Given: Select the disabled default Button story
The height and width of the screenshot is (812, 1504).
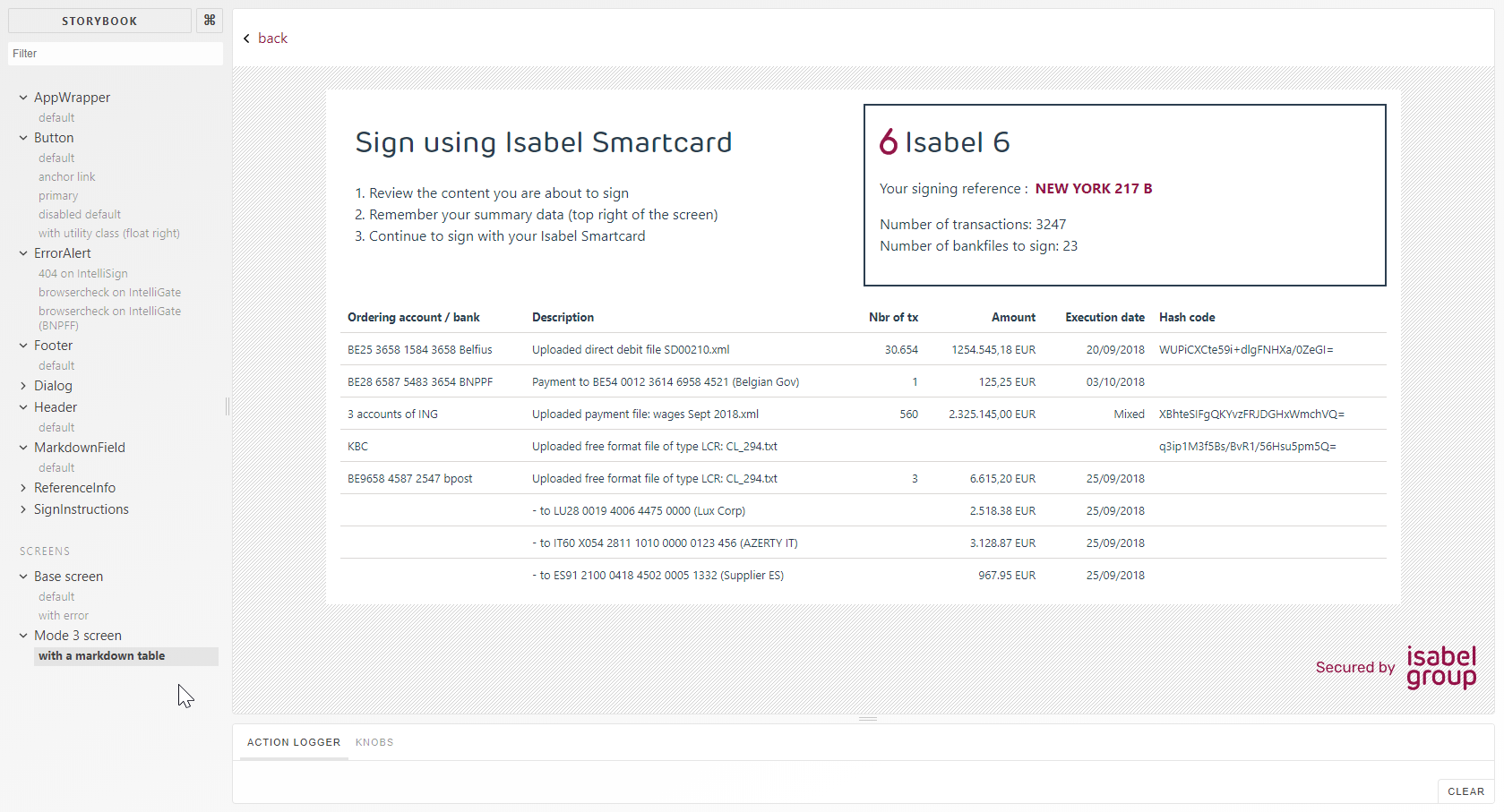Looking at the screenshot, I should [80, 215].
